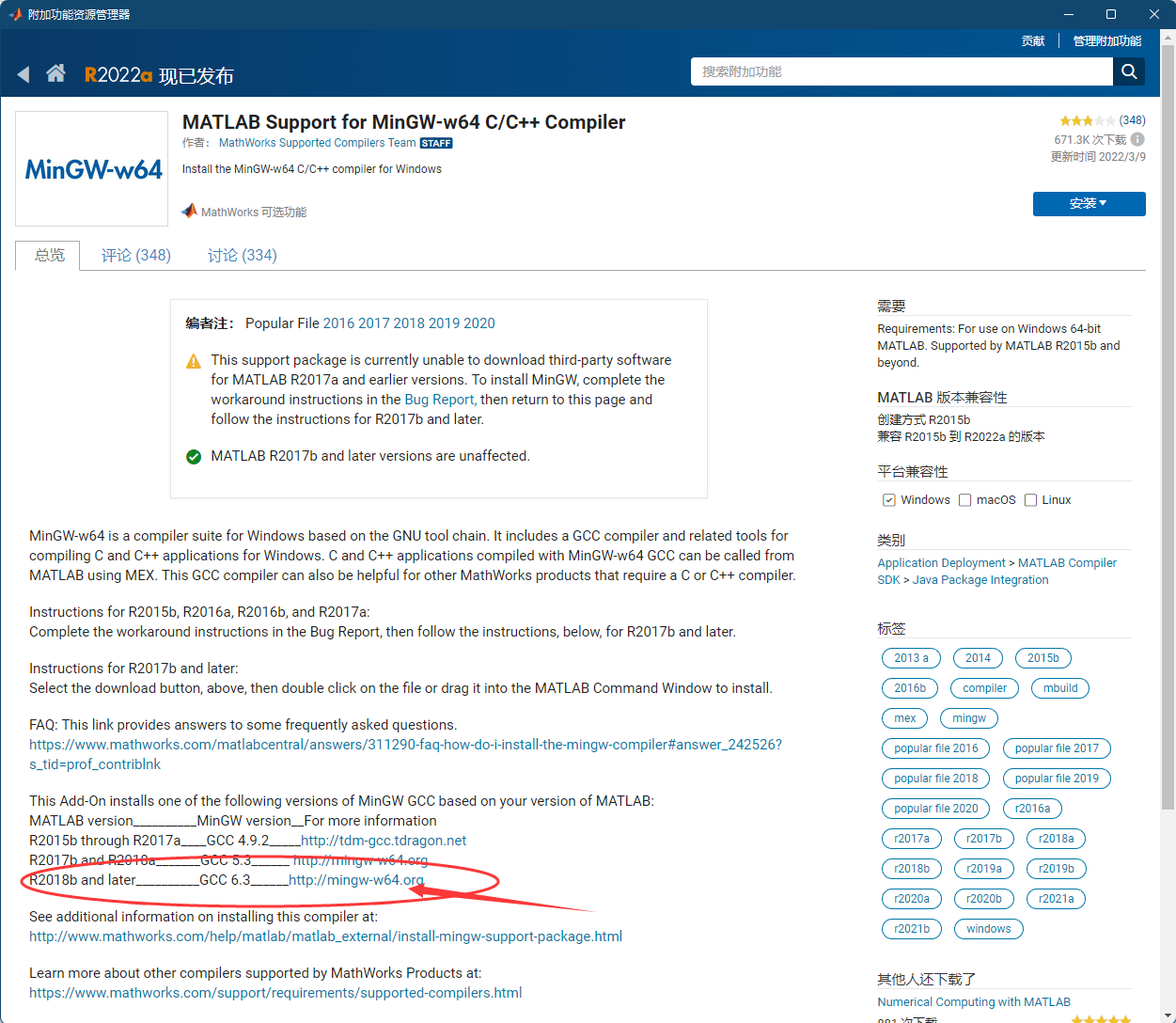This screenshot has height=1023, width=1176.
Task: Switch to the 评论 (348) tab
Action: (x=135, y=255)
